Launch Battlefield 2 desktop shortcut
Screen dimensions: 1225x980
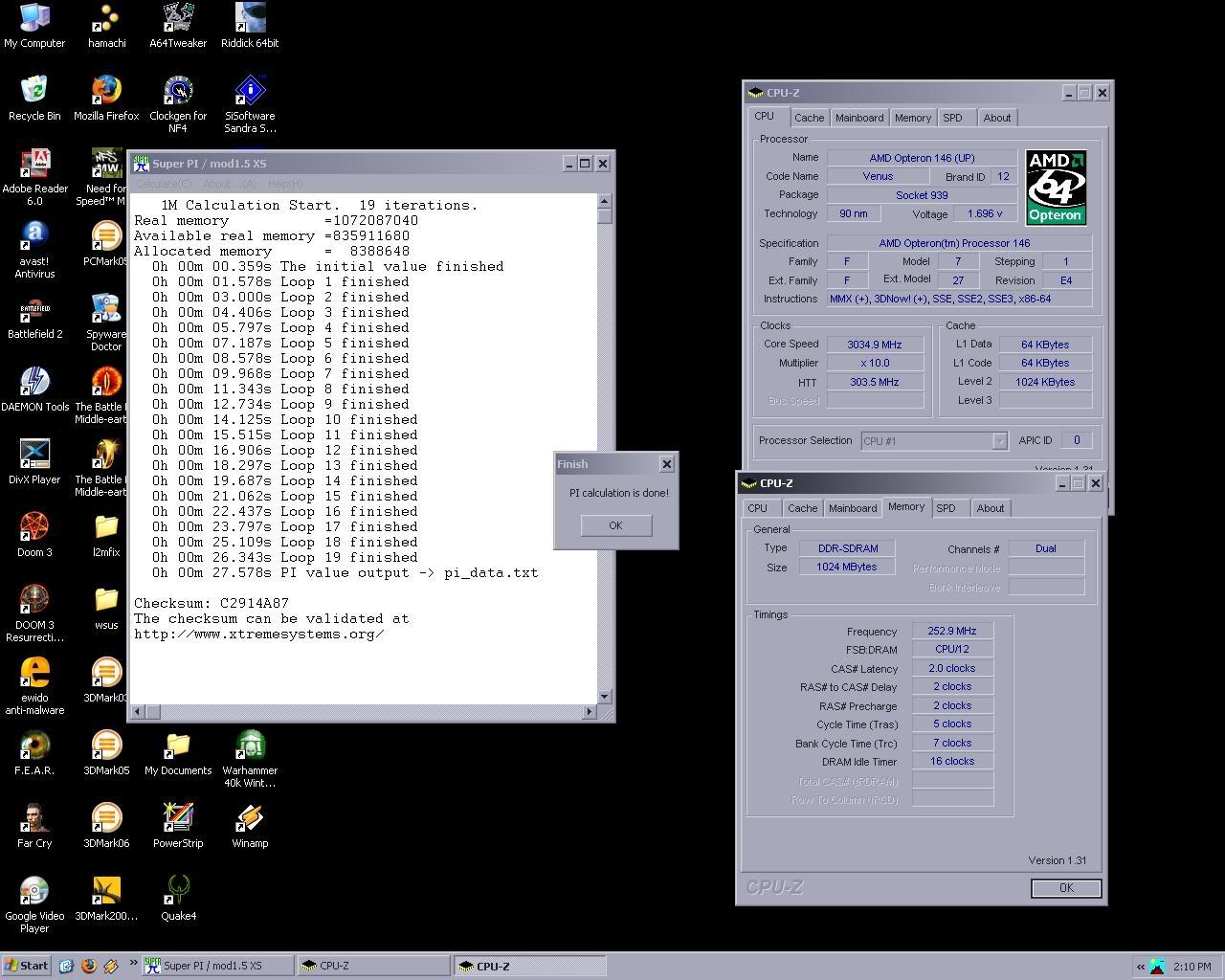[34, 317]
